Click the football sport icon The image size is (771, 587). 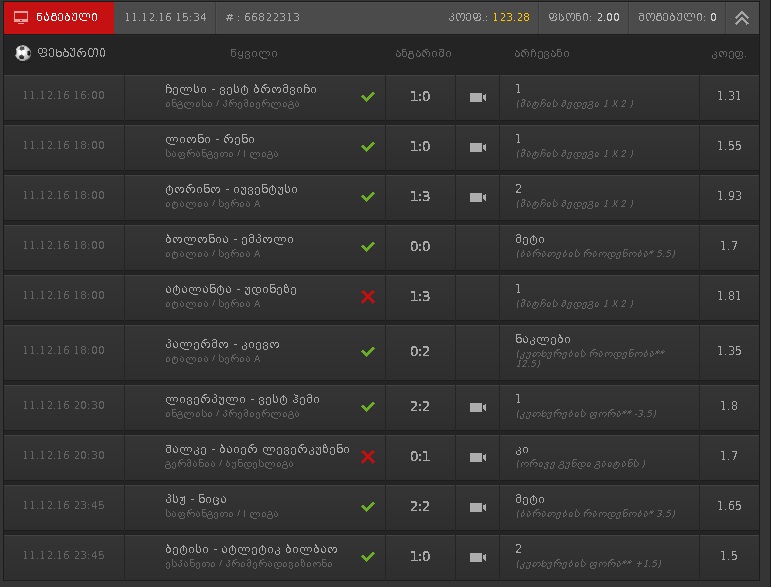coord(23,53)
